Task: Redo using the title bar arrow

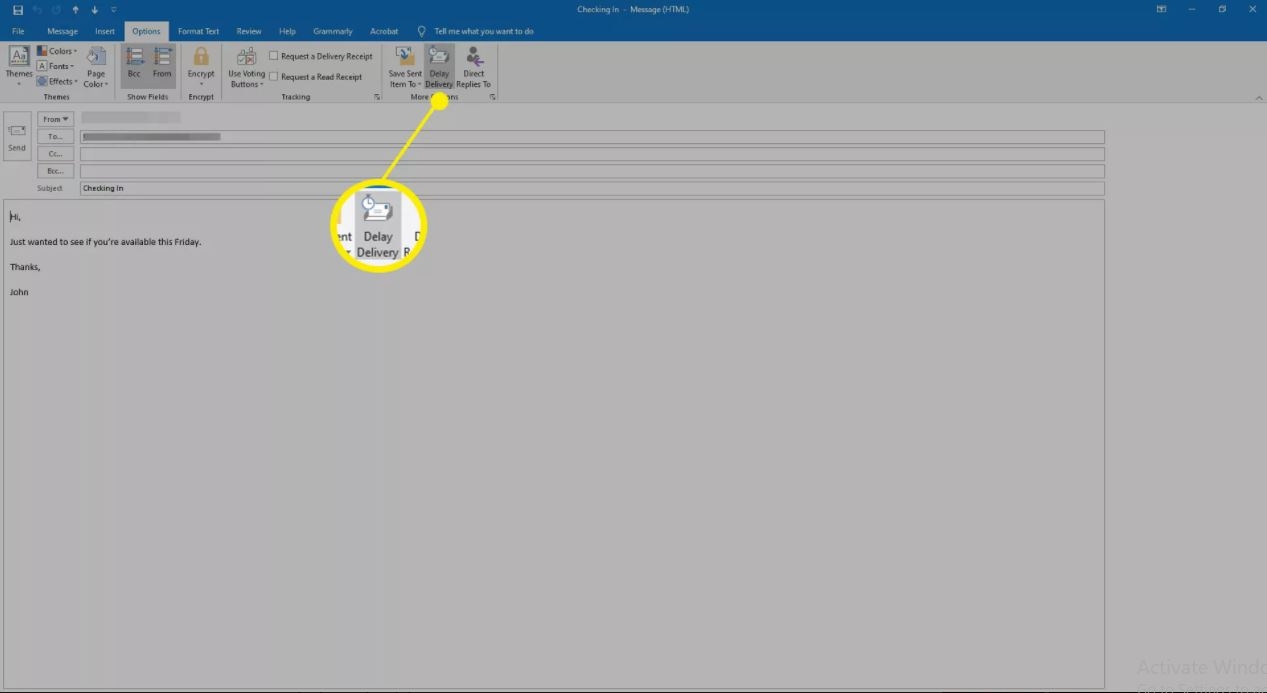Action: point(56,10)
